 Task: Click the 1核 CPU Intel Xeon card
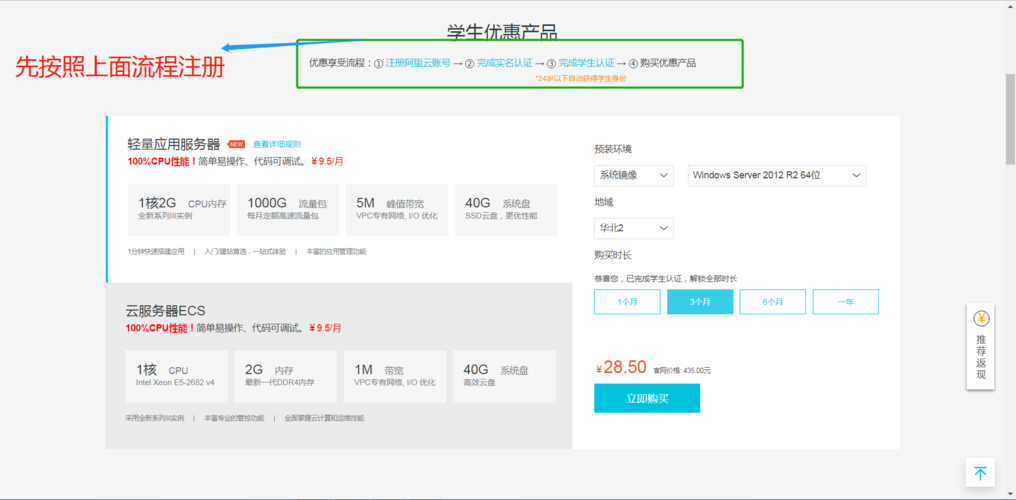[177, 377]
